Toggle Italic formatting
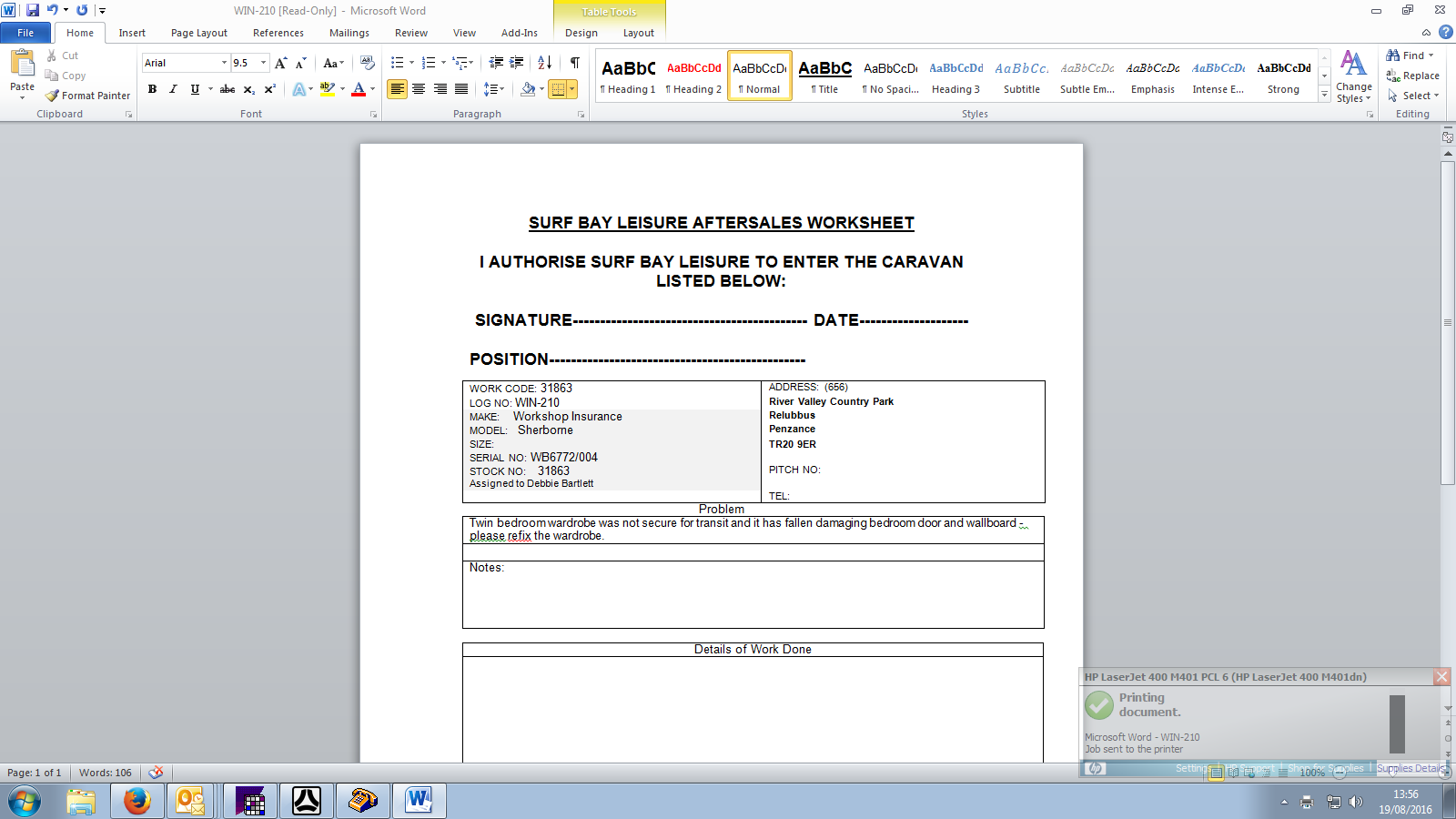The height and width of the screenshot is (819, 1456). tap(173, 89)
